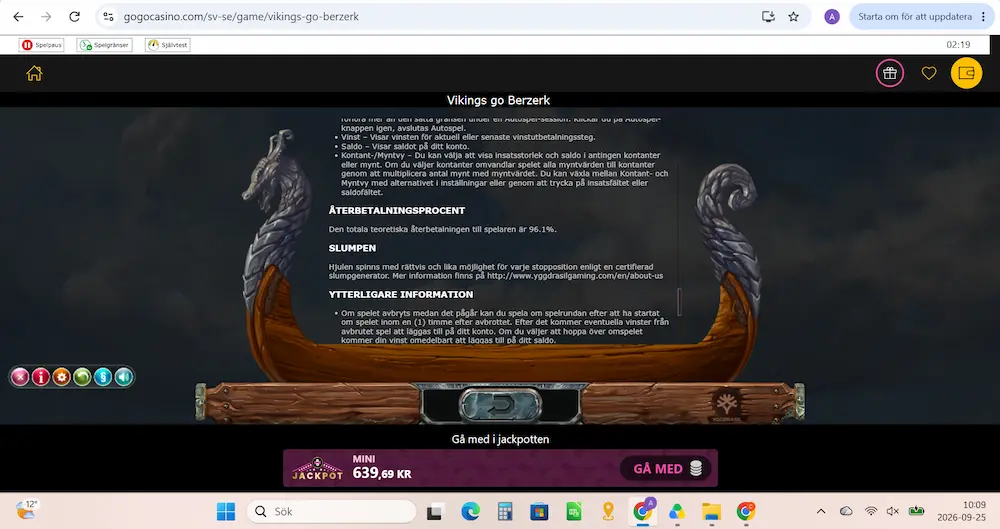Bookmark this page with the star icon
1000x529 pixels.
(x=793, y=17)
